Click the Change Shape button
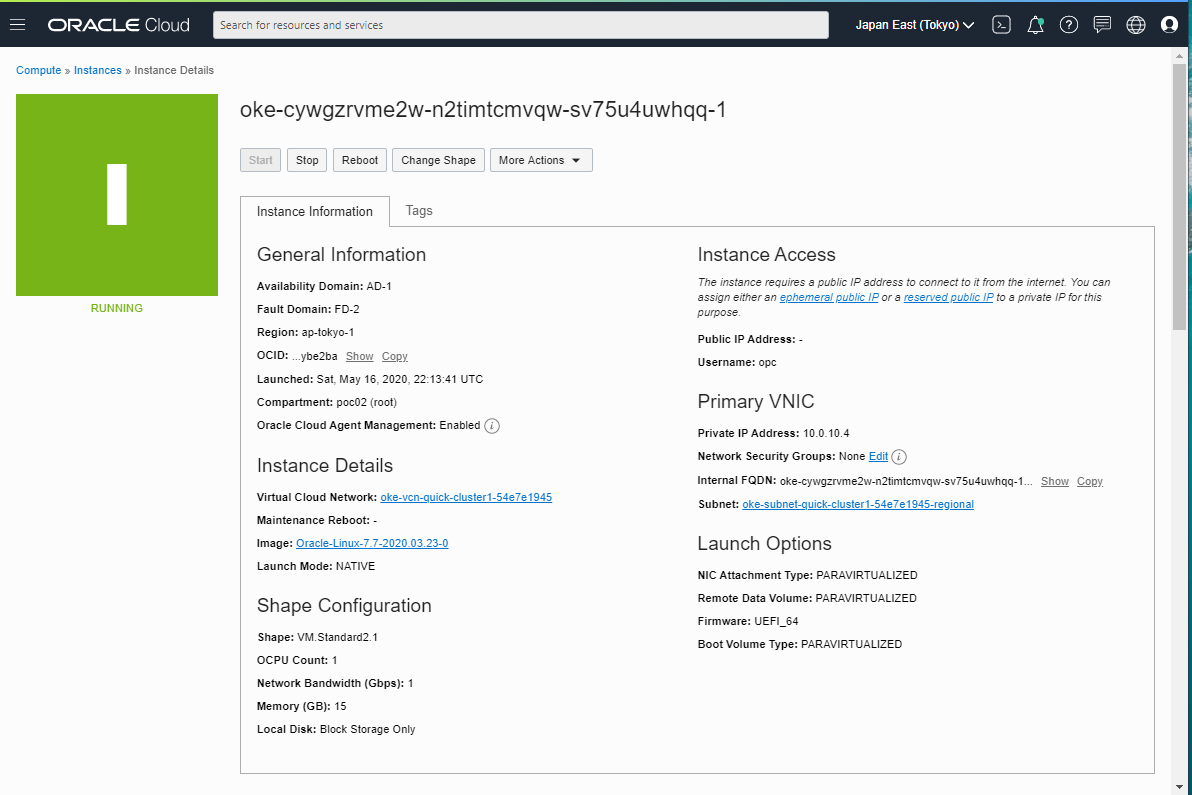Screen dimensions: 1192x795 point(439,160)
